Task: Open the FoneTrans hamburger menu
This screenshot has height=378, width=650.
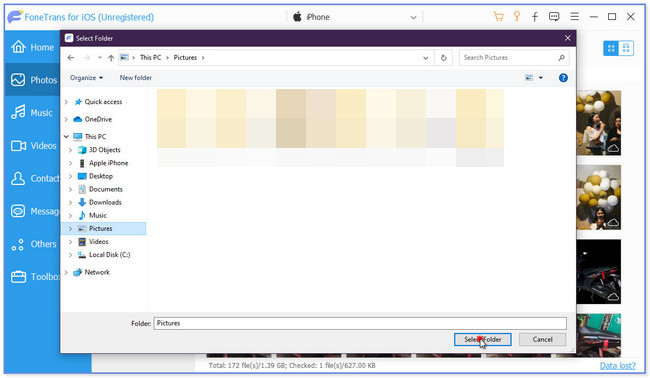Action: (574, 17)
